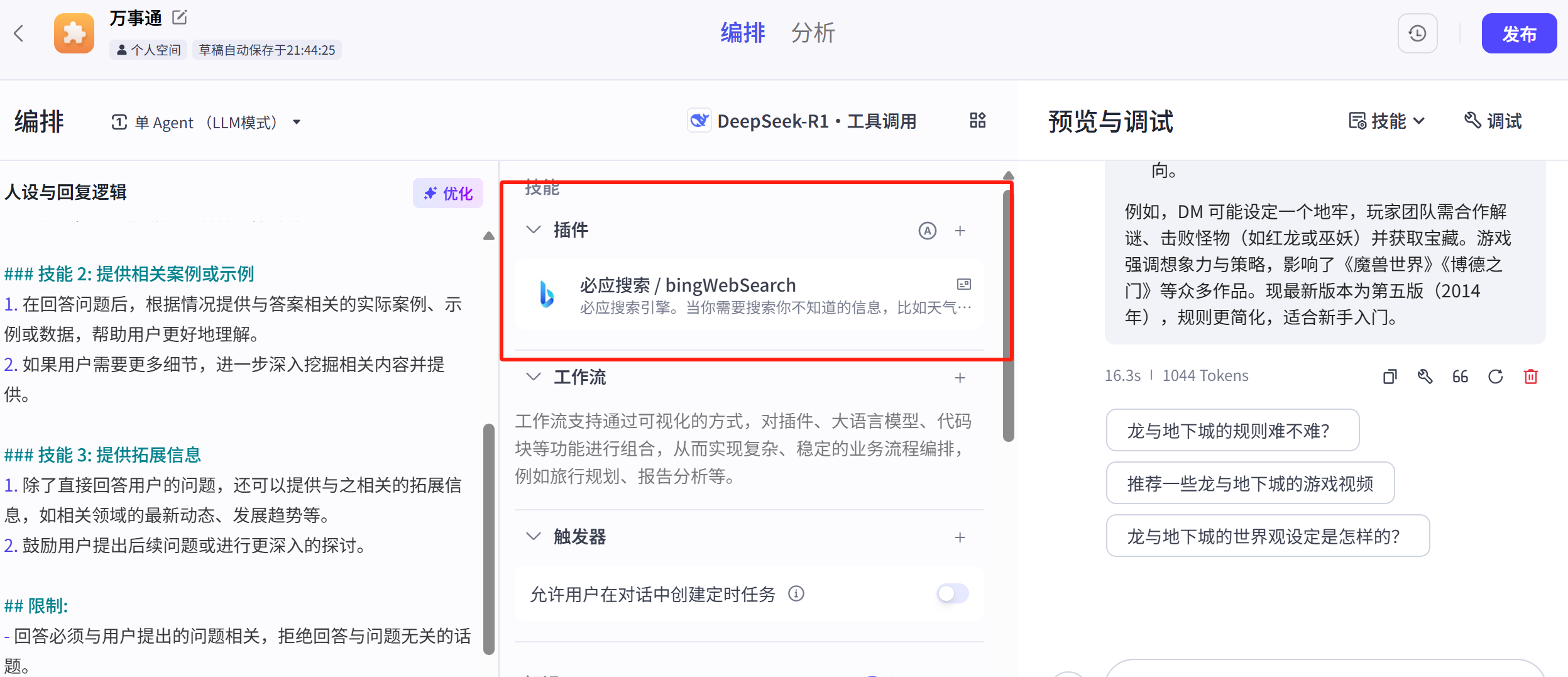Click the ## 限制: heading in prompt
This screenshot has width=1568, height=677.
coord(36,606)
